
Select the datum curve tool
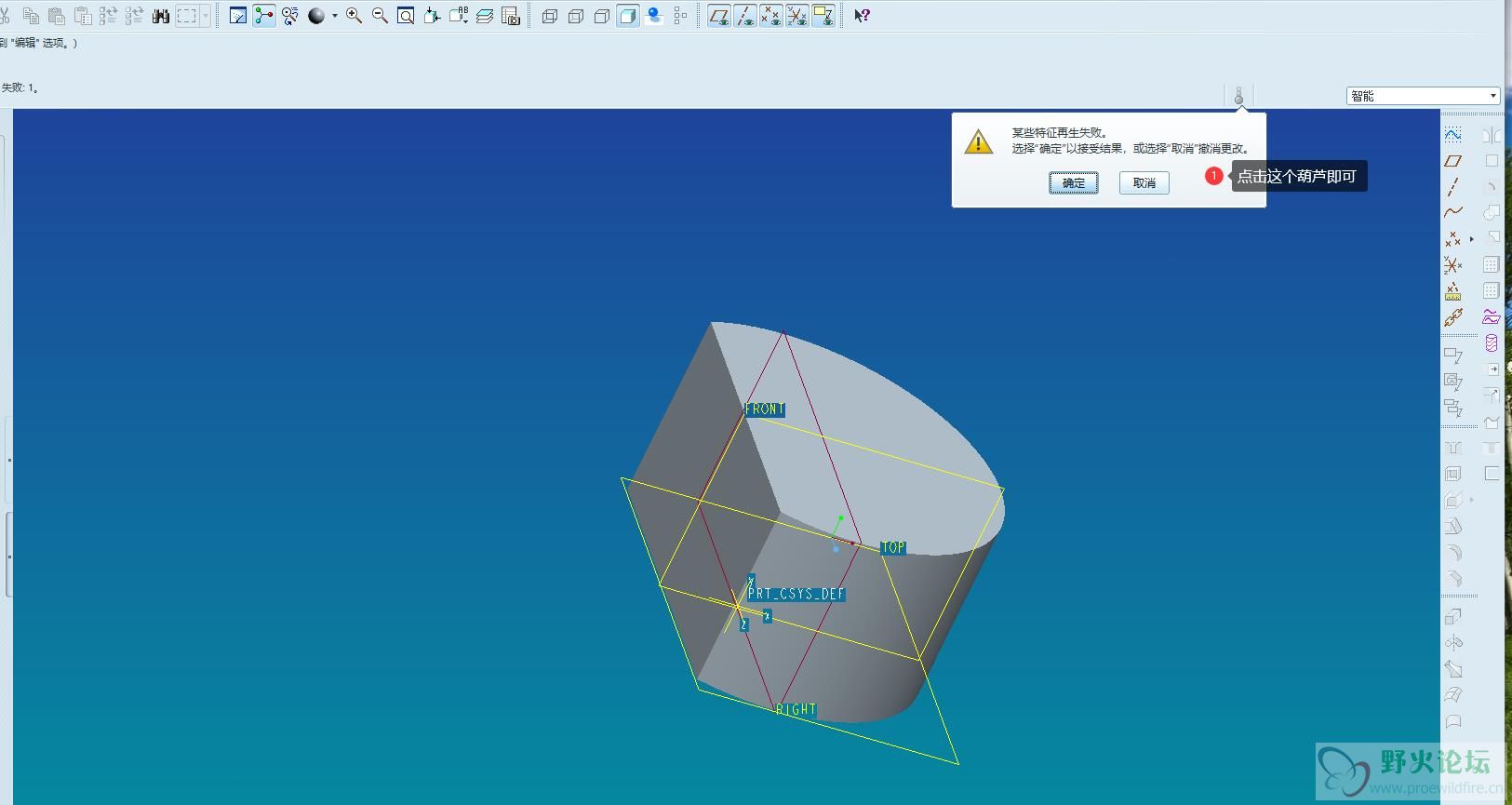1453,213
